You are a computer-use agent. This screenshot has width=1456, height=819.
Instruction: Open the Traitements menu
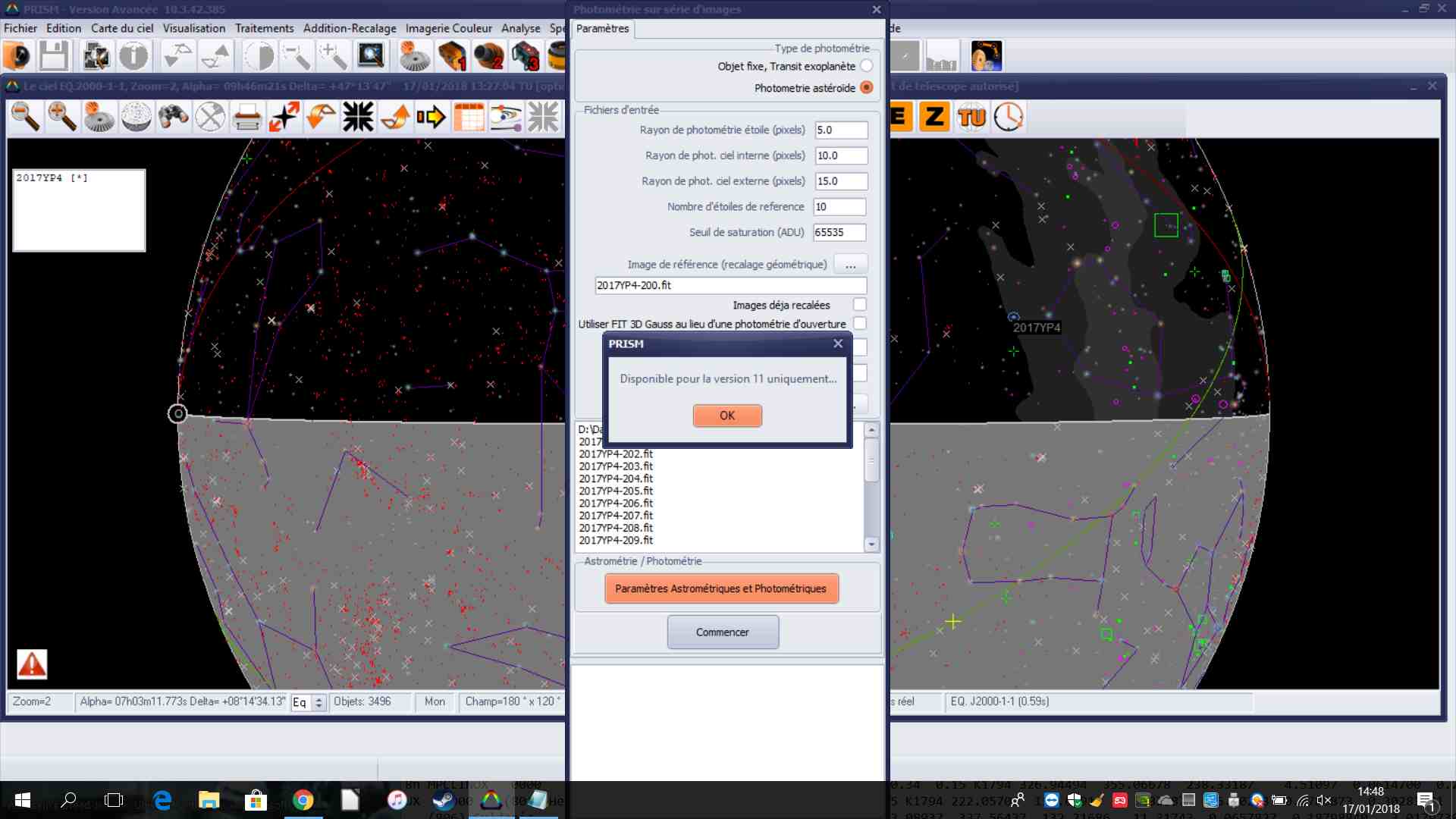[x=264, y=28]
